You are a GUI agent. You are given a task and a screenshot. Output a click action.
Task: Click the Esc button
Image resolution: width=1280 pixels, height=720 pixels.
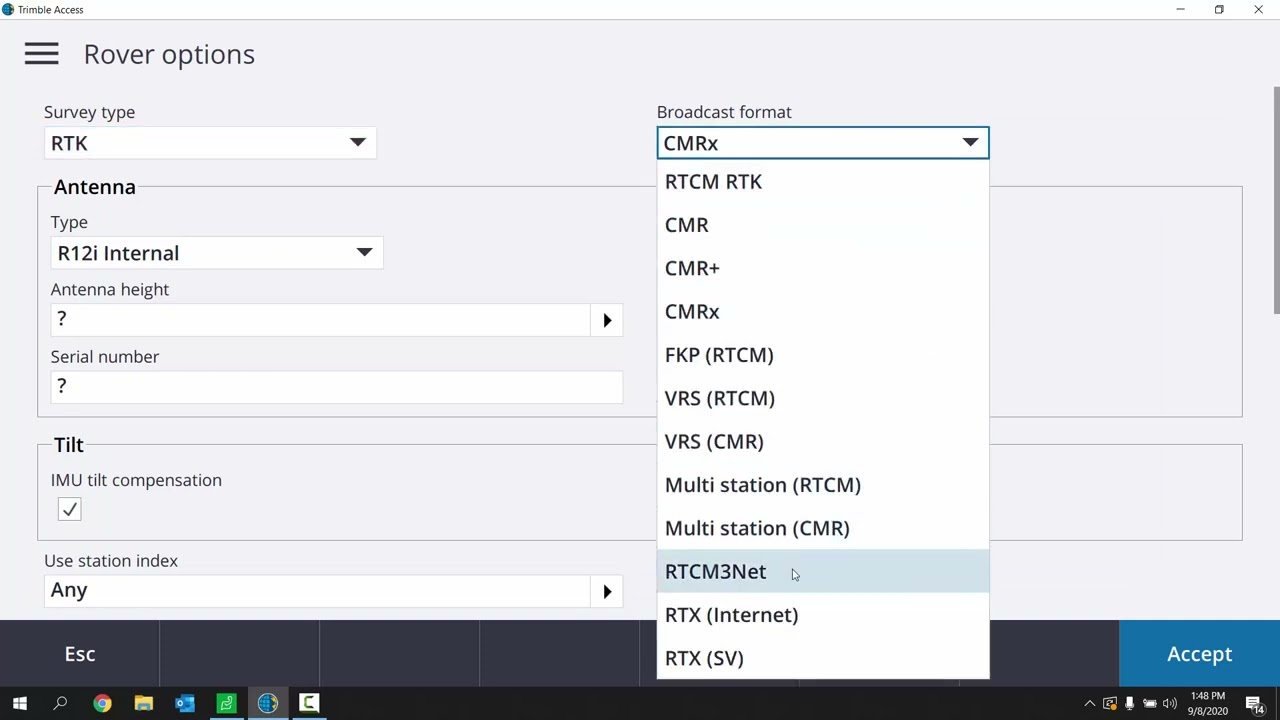point(80,654)
